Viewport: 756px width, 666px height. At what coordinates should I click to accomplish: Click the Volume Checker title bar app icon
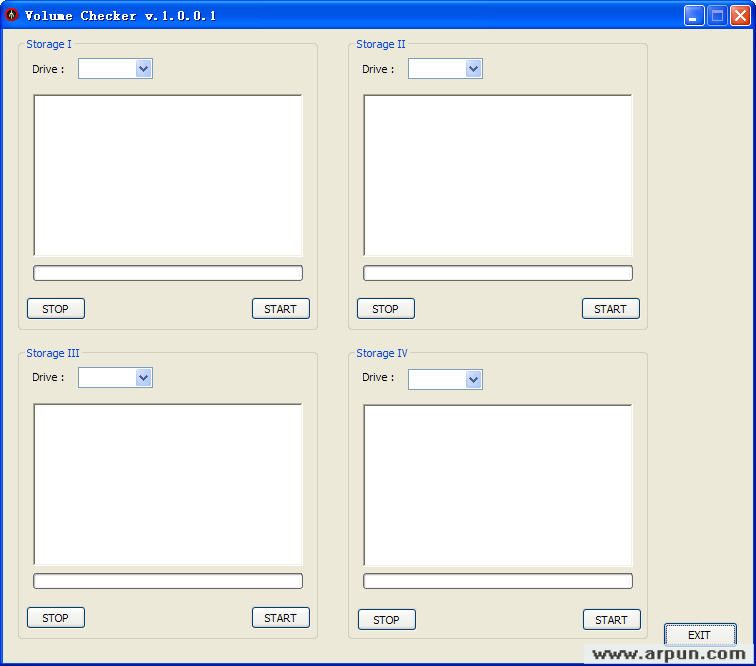pos(12,15)
